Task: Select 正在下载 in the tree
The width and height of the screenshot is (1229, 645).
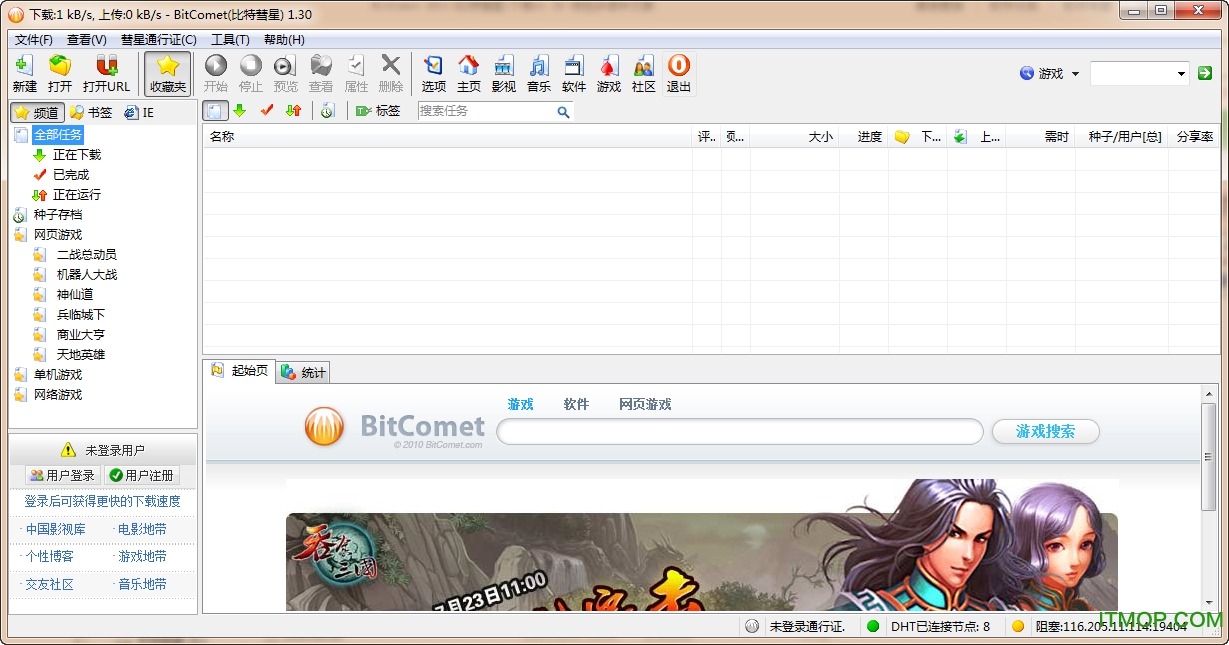Action: [77, 155]
